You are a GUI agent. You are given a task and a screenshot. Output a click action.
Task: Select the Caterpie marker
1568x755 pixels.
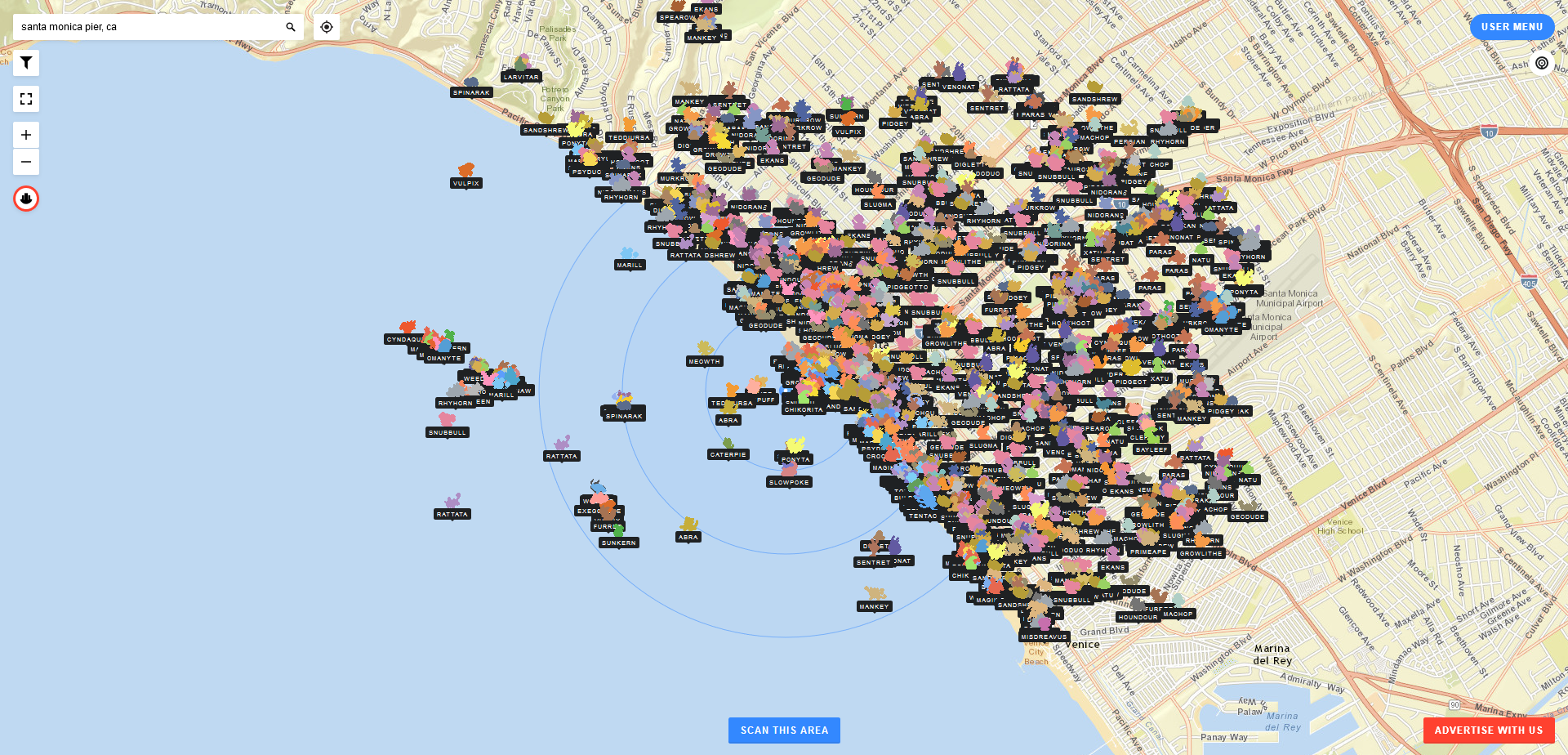click(728, 449)
